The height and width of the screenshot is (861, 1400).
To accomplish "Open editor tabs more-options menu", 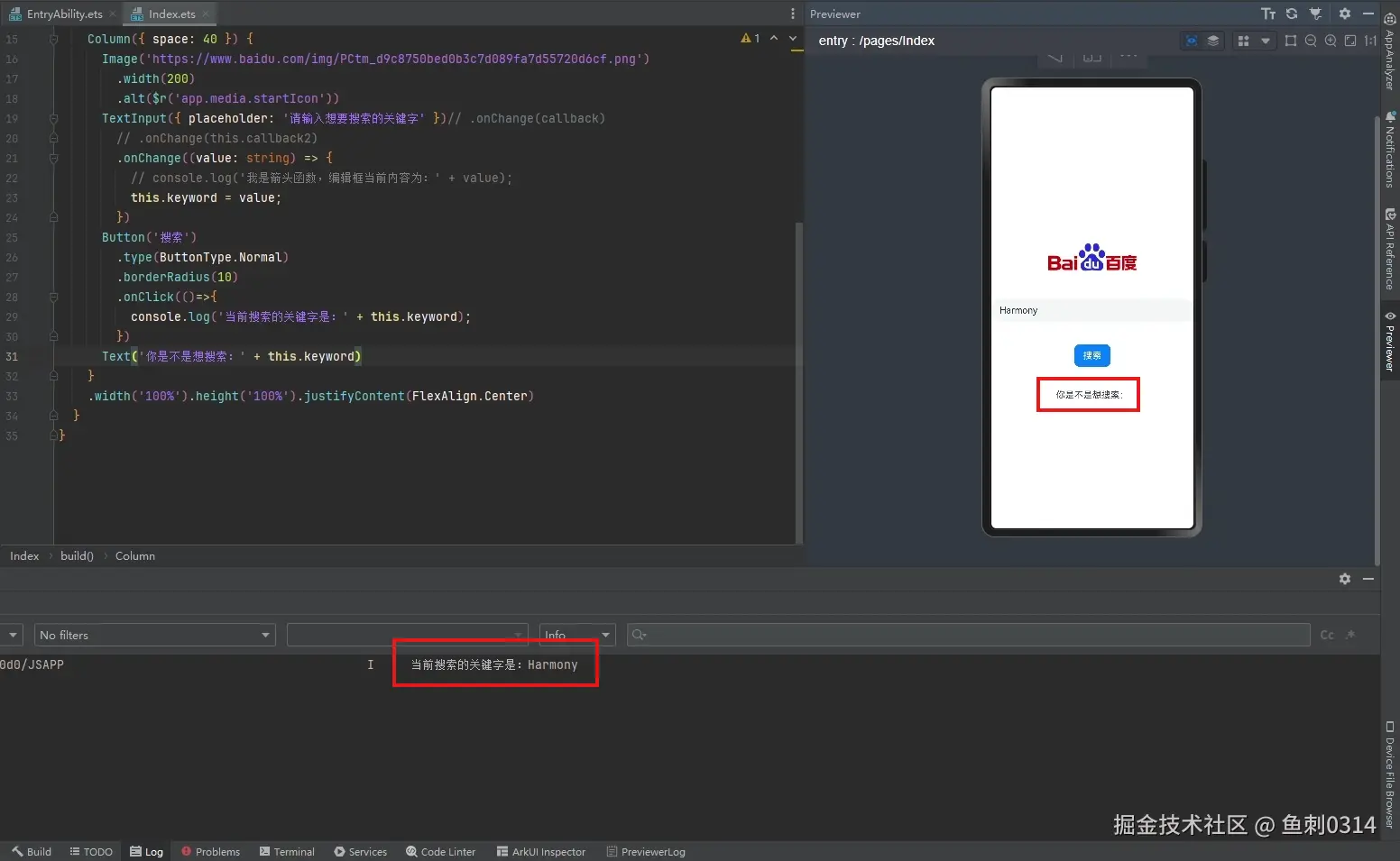I will 793,14.
